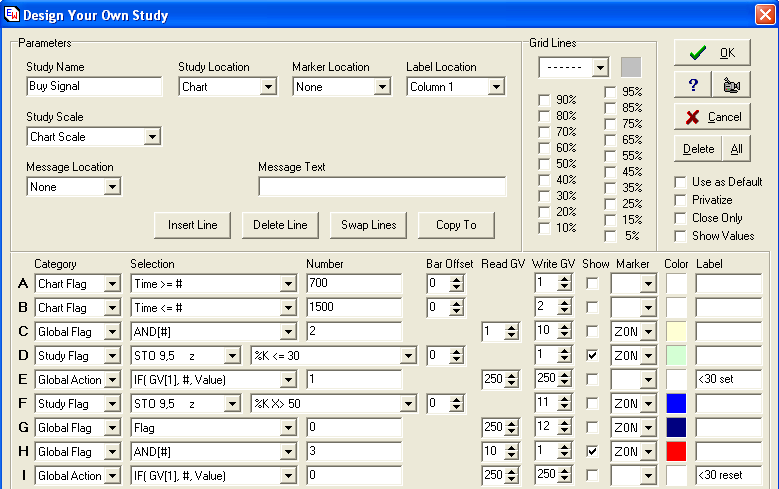Click the Message Text input field
779x489 pixels.
point(382,187)
